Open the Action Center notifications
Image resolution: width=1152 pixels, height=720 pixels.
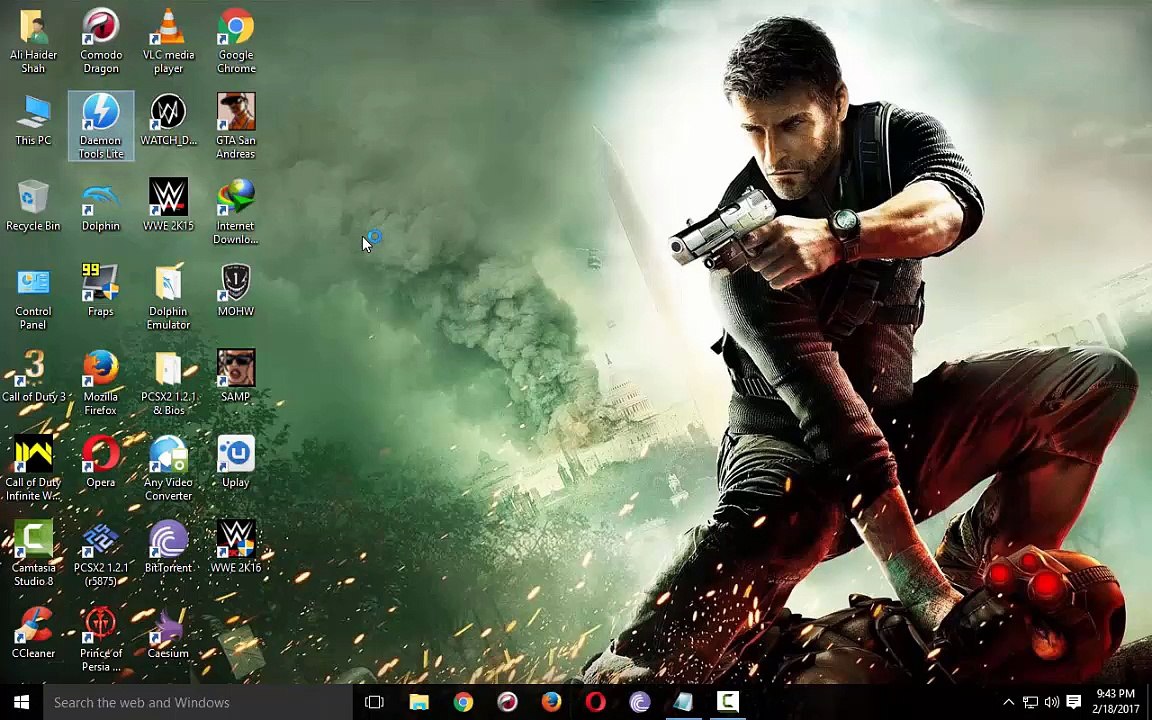coord(1073,702)
